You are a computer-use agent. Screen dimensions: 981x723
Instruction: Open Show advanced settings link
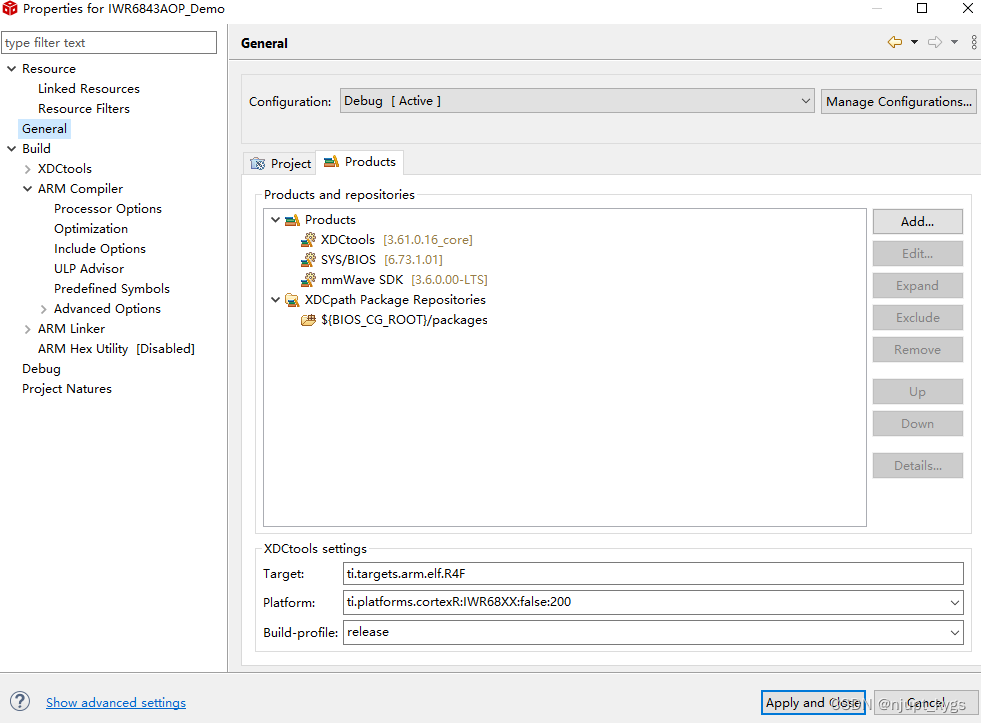(x=116, y=702)
